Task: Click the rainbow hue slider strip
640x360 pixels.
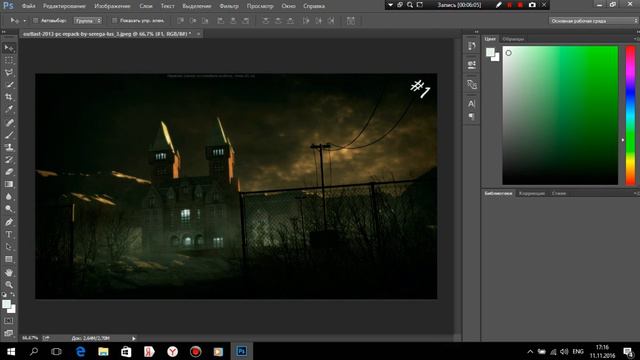Action: (630, 115)
